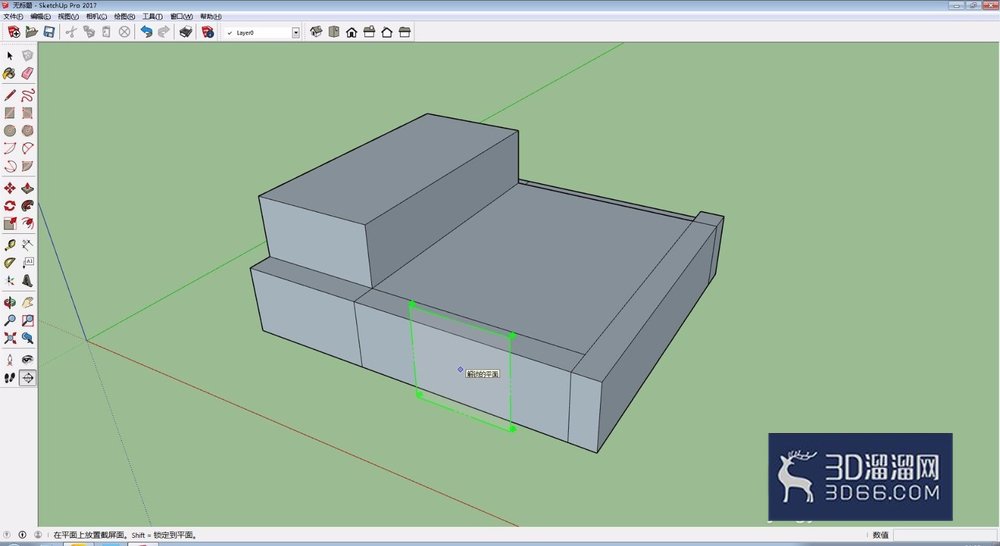Select the Zoom magnifier tool
The height and width of the screenshot is (546, 1000).
click(x=10, y=320)
